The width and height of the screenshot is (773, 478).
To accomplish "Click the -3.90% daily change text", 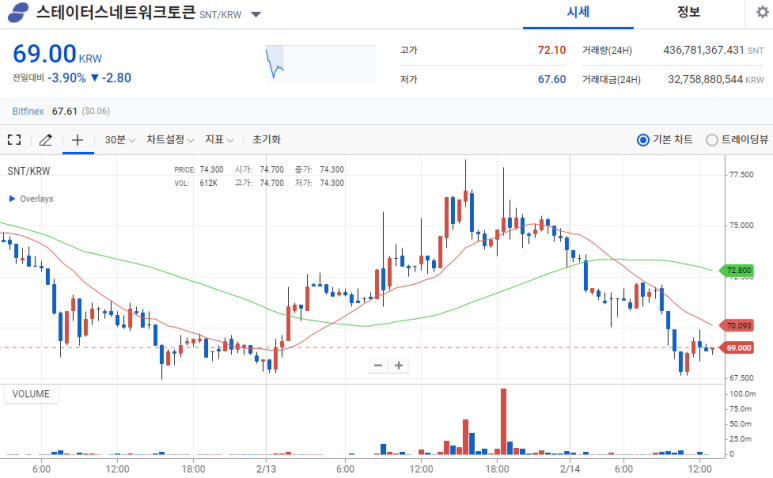I will pos(67,78).
